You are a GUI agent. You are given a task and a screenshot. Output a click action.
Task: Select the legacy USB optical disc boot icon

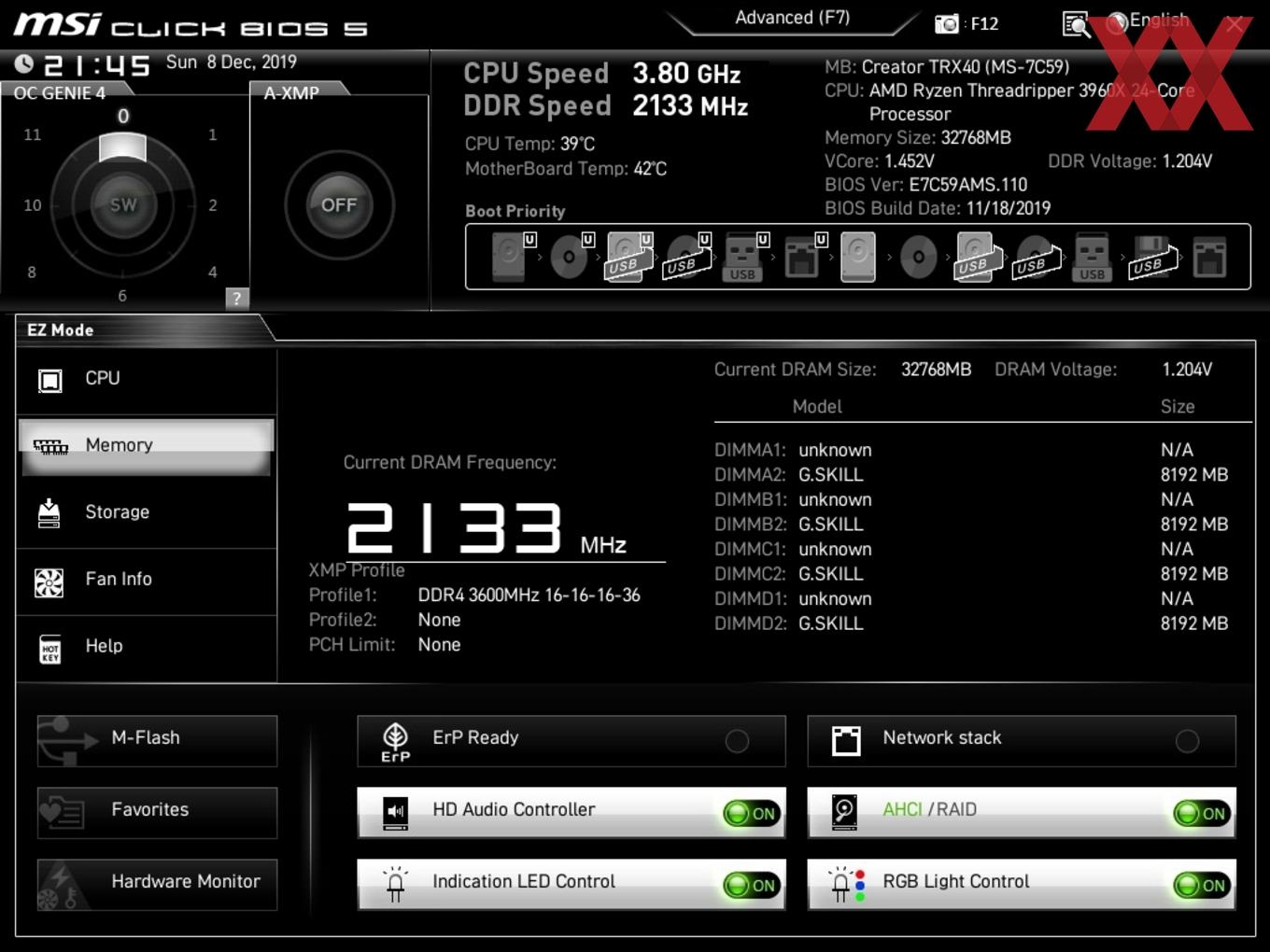(x=1037, y=257)
